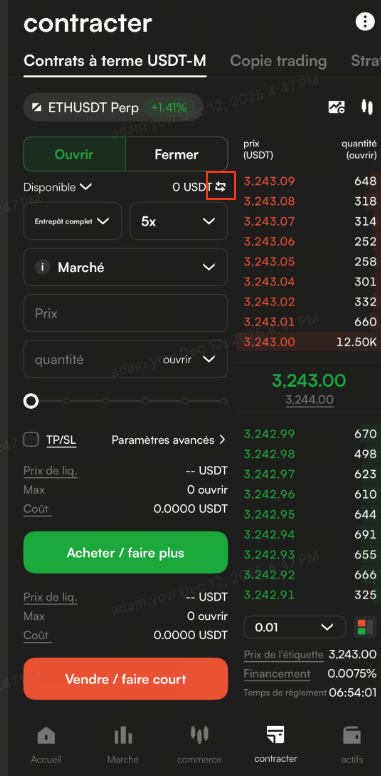381x776 pixels.
Task: Open the Entrepôt complet margin dropdown
Action: 72,221
